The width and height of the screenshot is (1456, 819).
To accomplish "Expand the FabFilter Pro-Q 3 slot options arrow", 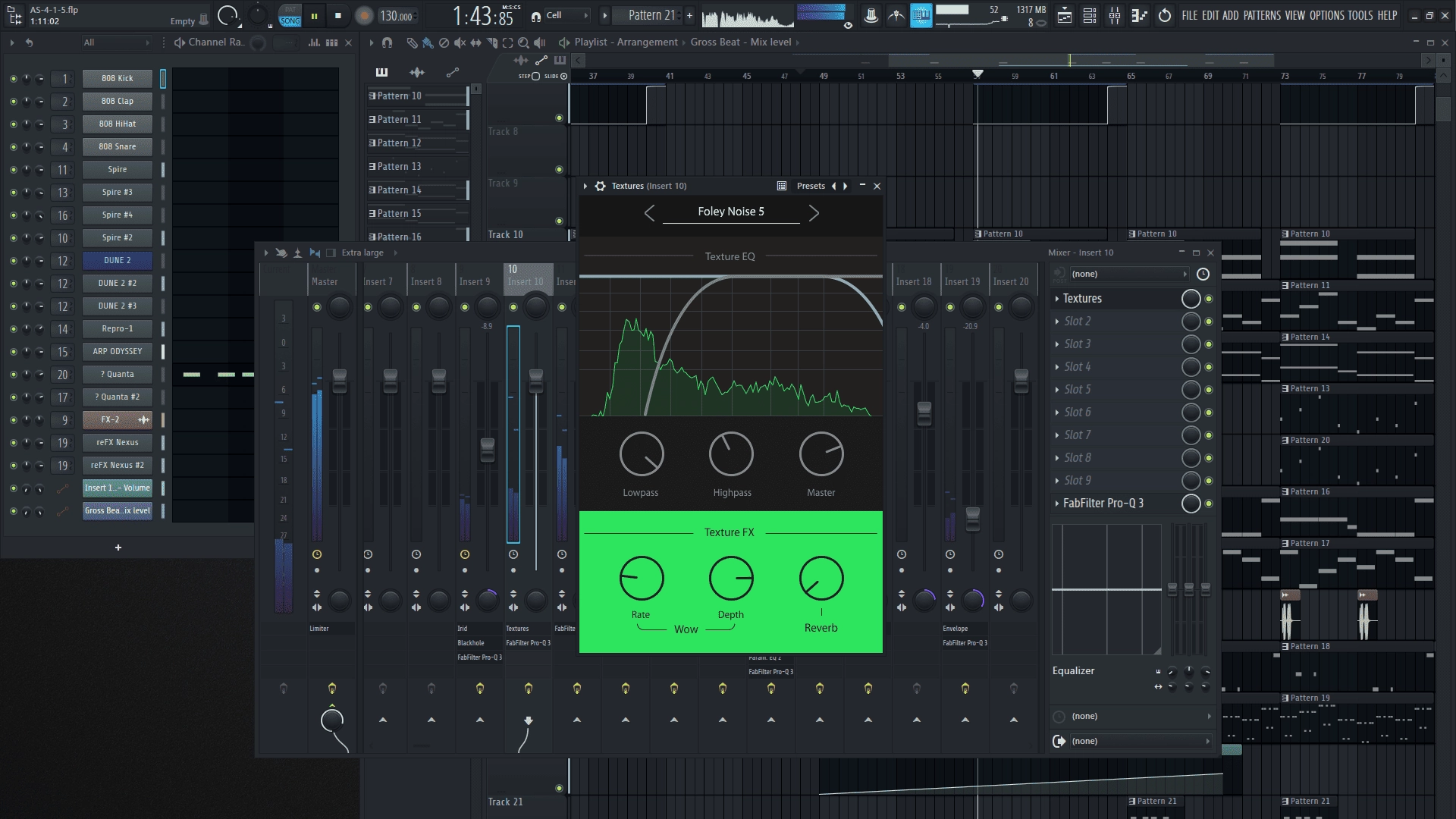I will [x=1057, y=504].
